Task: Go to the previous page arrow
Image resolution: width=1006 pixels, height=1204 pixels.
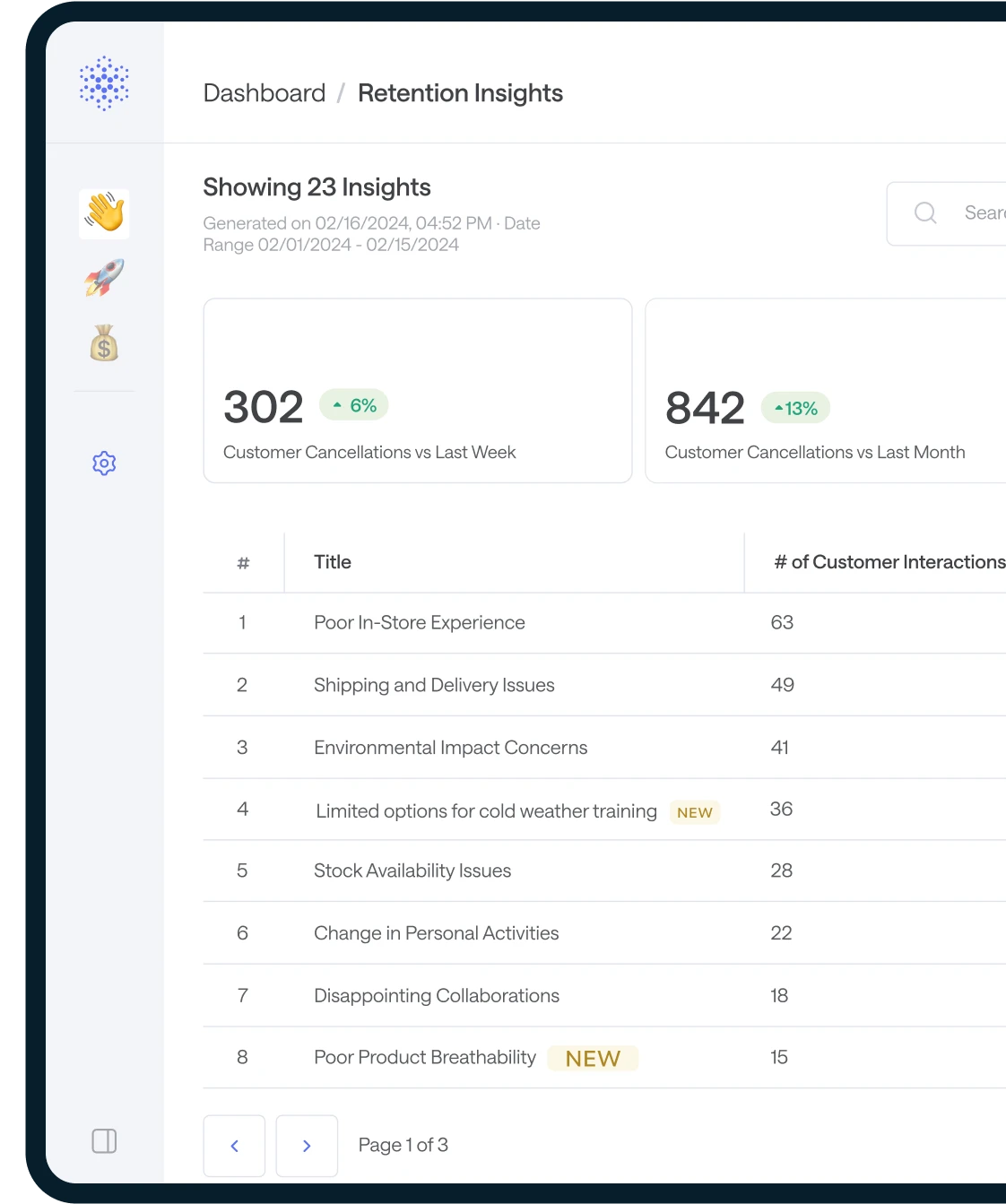Action: 234,1146
